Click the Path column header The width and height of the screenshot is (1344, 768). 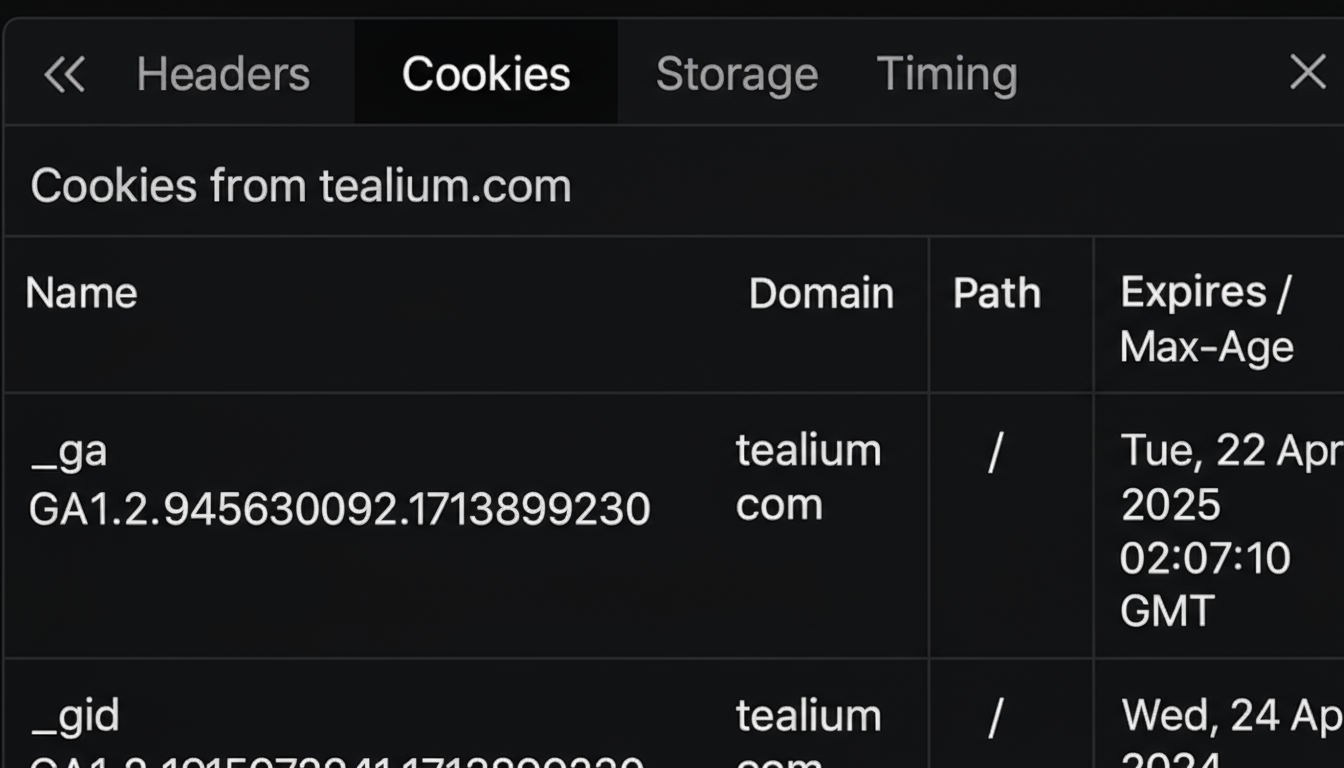pyautogui.click(x=997, y=293)
